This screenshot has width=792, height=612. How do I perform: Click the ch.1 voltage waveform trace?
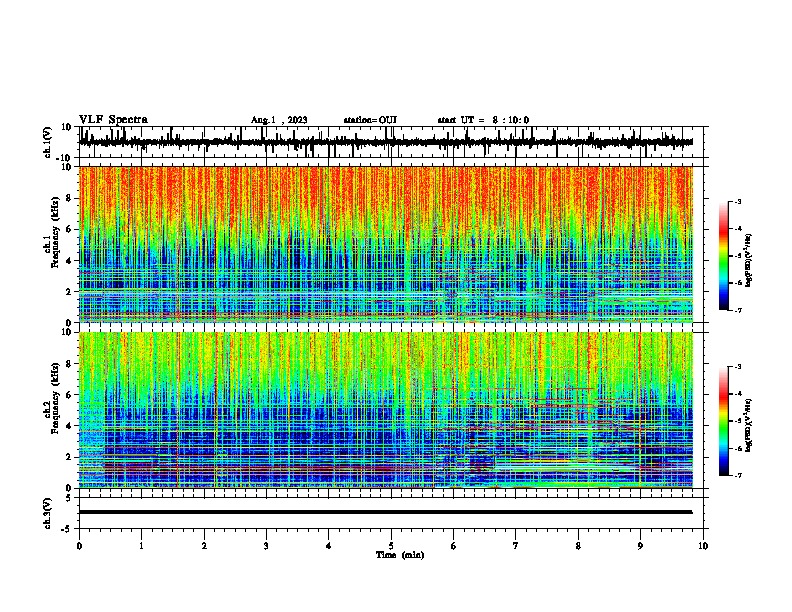[x=386, y=142]
